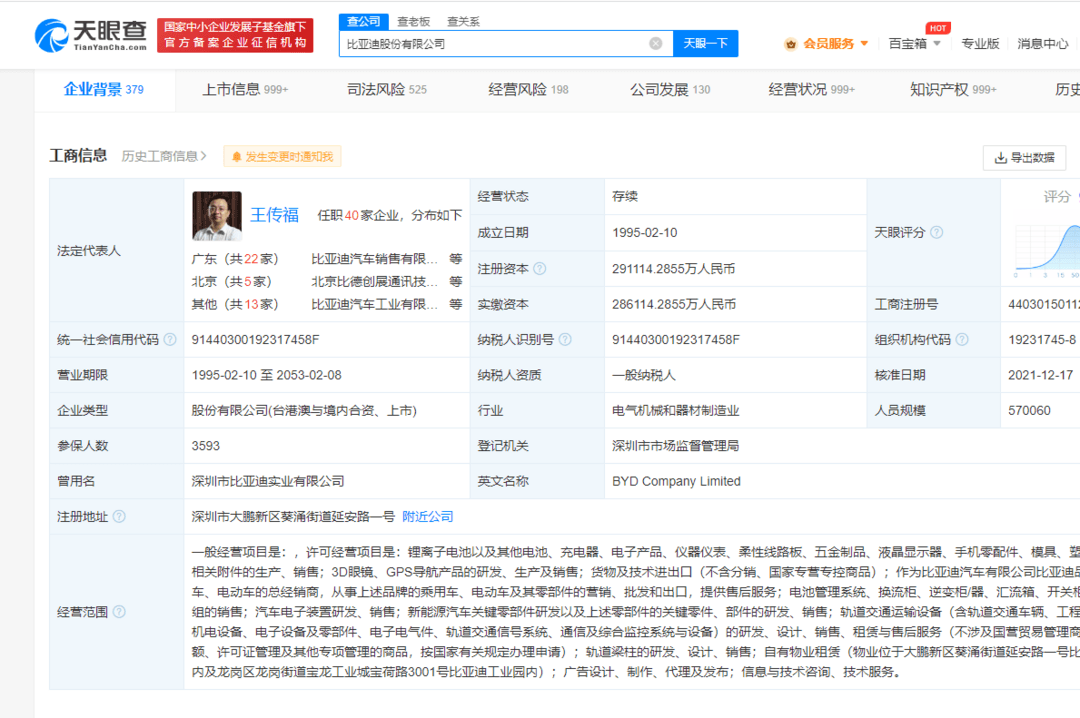Image resolution: width=1080 pixels, height=718 pixels.
Task: Click the 等 link in the 其他 row
Action: [455, 304]
